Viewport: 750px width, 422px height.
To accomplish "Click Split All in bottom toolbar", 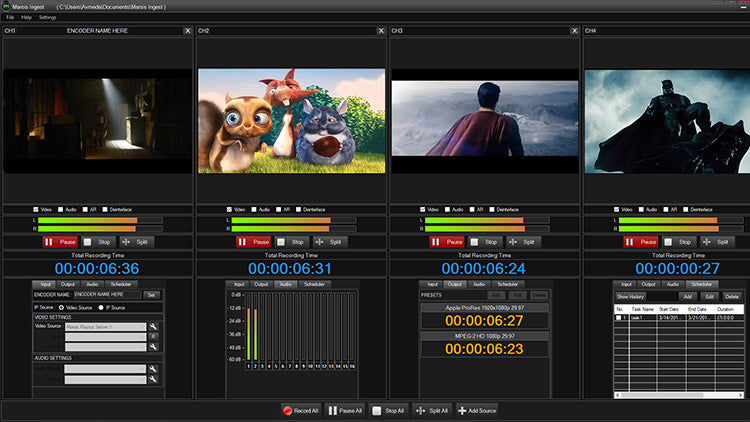I will point(431,410).
